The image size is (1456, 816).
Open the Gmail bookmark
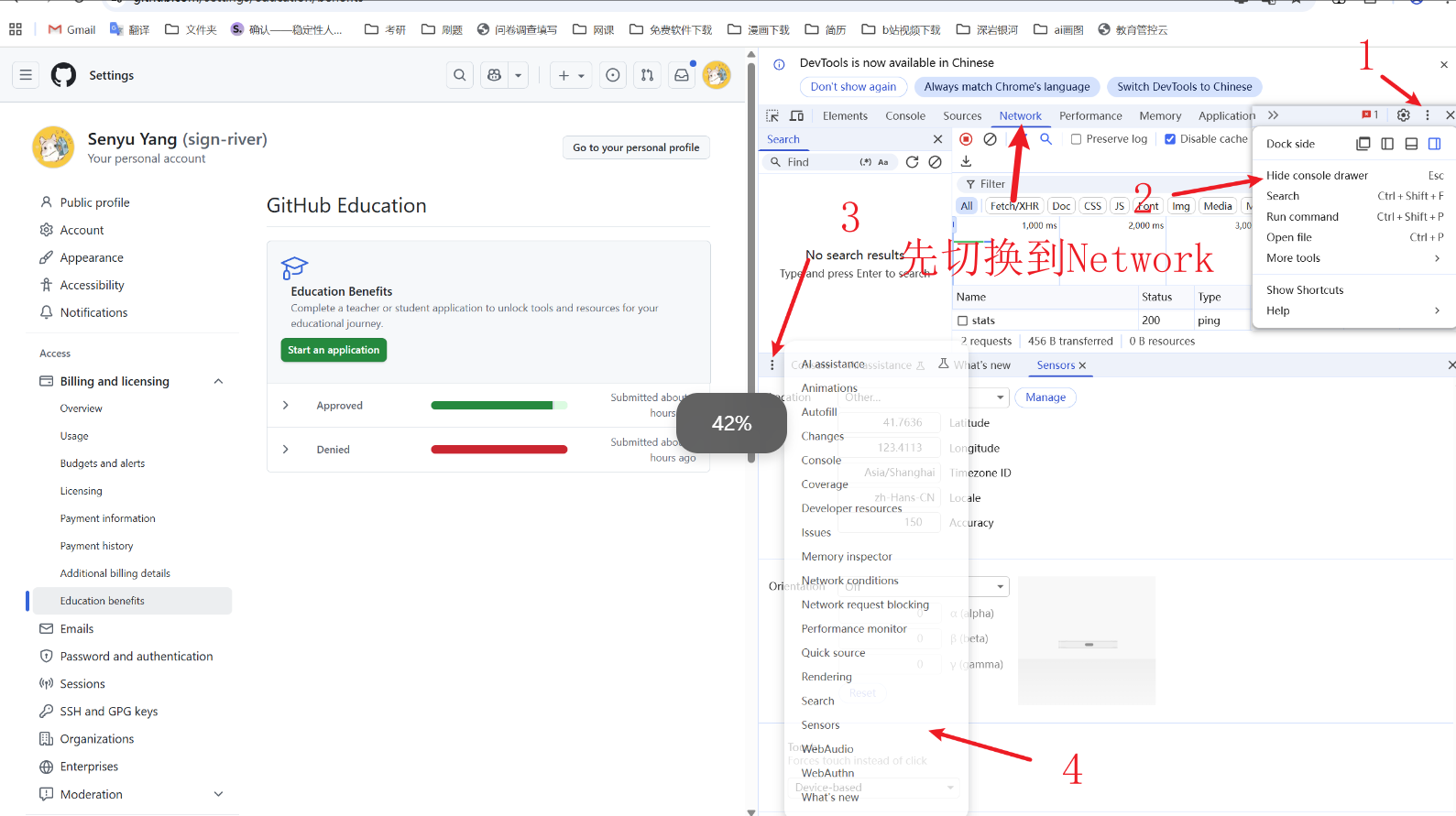coord(71,29)
